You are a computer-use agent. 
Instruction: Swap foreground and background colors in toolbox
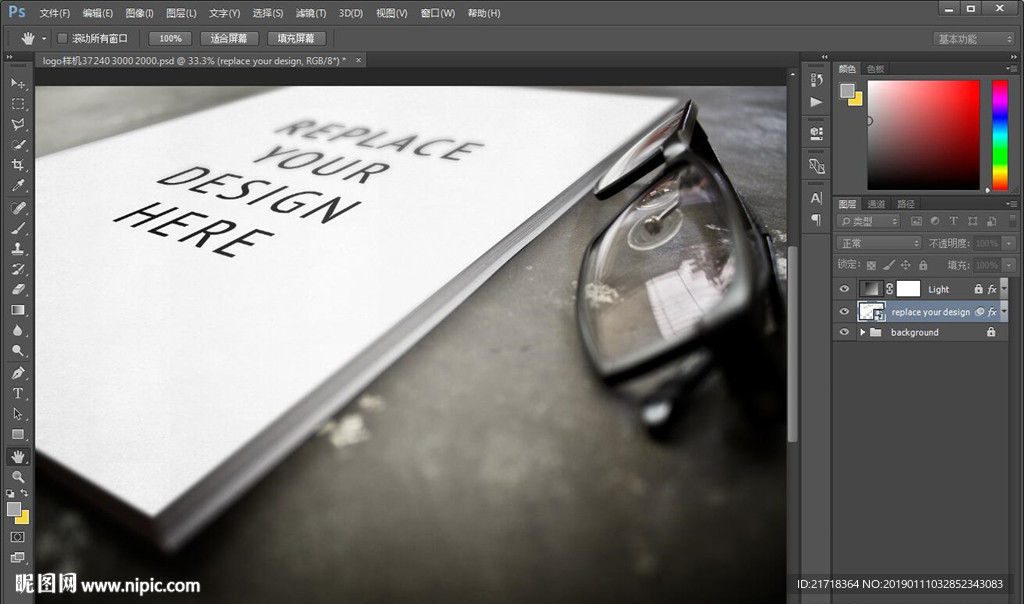[24, 492]
